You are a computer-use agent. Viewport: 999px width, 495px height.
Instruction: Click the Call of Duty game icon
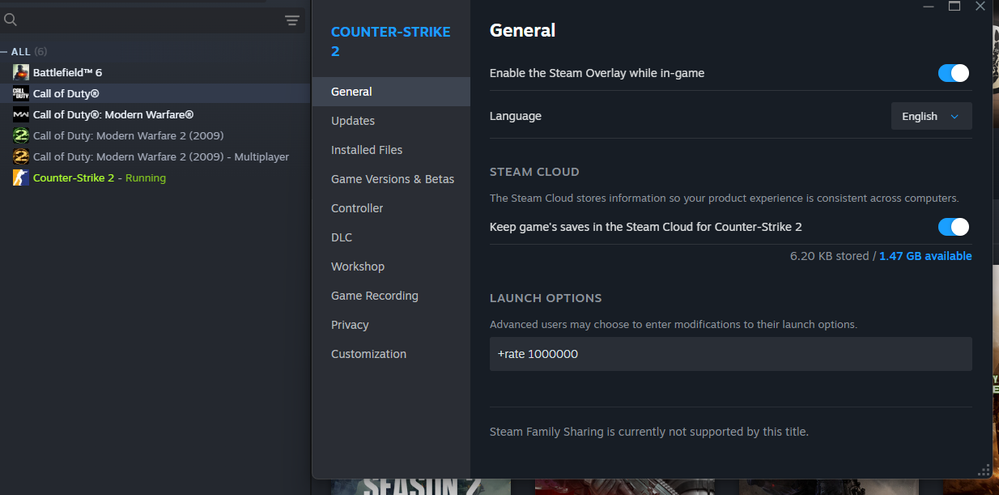click(x=21, y=94)
